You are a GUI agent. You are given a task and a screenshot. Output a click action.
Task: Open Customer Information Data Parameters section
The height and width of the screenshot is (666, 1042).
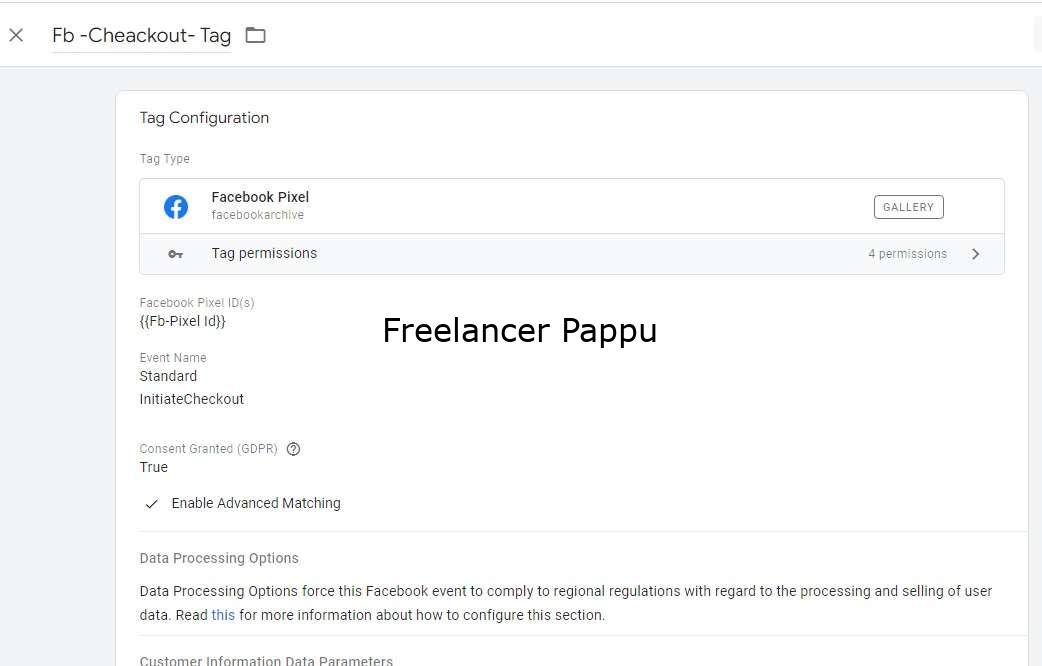point(266,660)
